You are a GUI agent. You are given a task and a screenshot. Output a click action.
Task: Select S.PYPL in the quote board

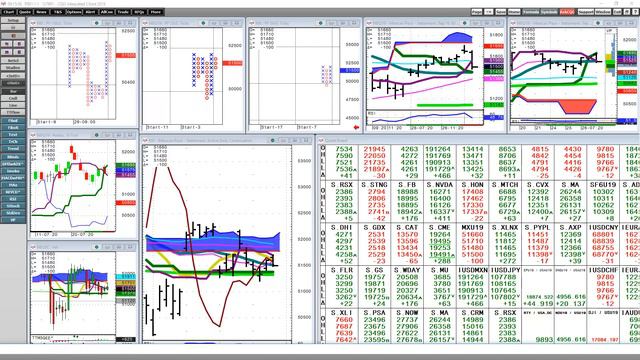click(538, 227)
